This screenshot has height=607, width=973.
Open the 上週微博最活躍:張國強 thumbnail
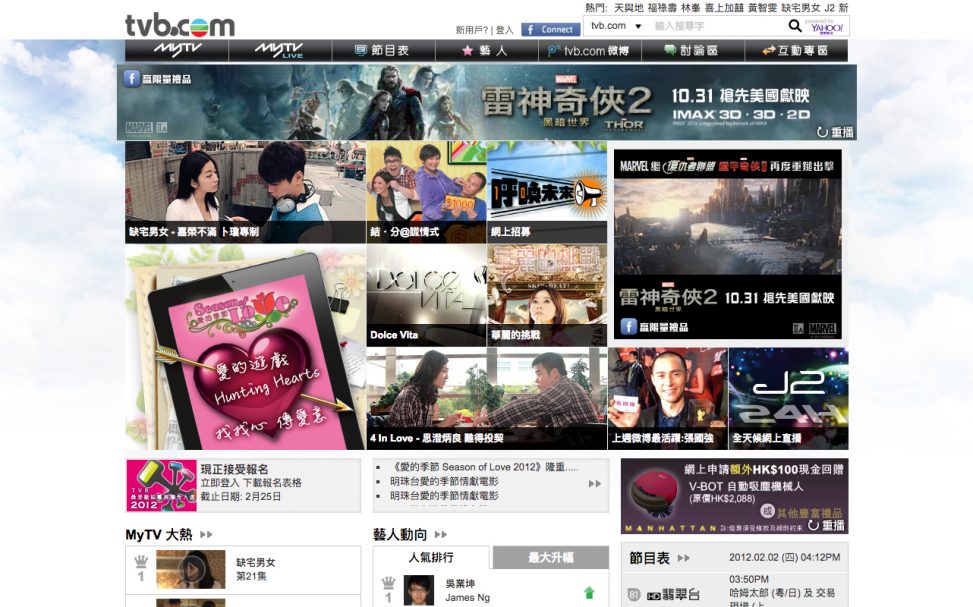coord(668,398)
